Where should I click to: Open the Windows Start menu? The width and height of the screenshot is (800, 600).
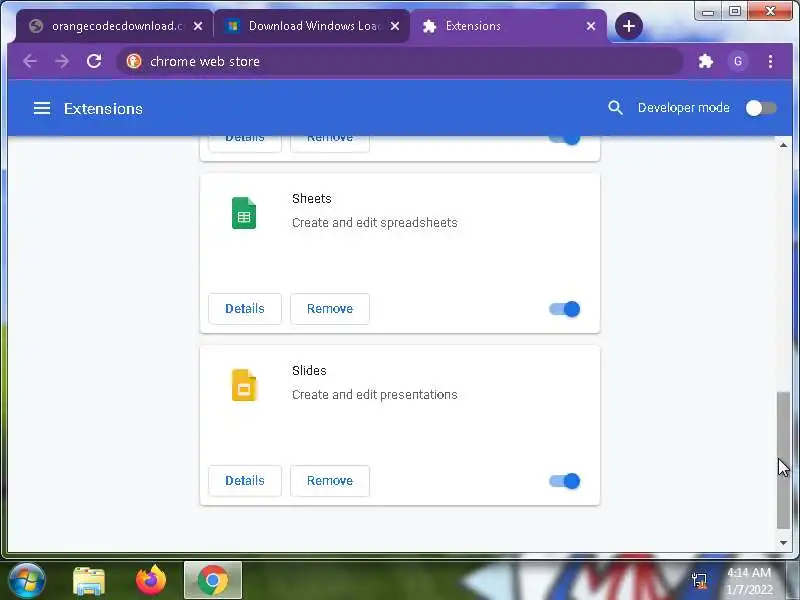point(27,580)
